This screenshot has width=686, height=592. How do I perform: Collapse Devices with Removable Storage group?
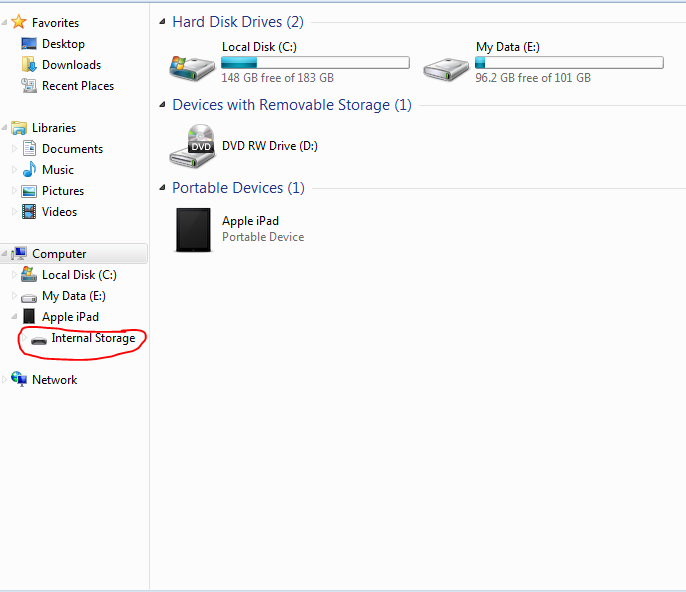pos(162,105)
